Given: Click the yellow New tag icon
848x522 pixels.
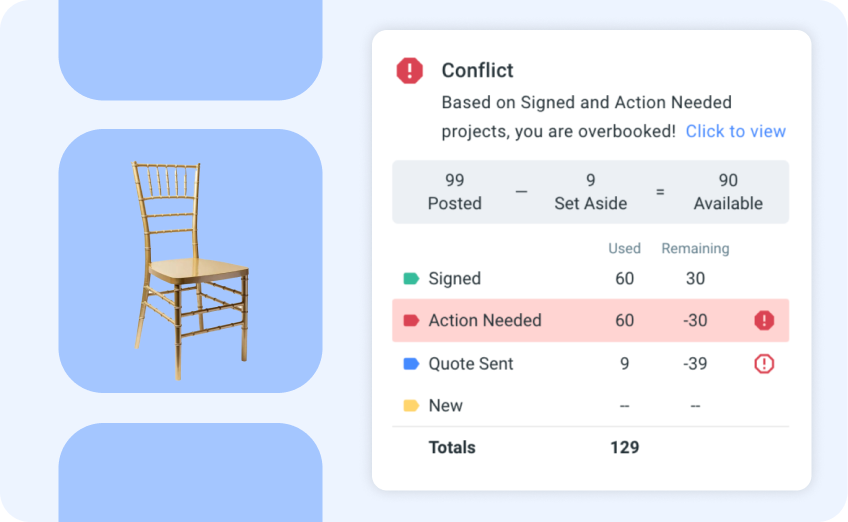Looking at the screenshot, I should pyautogui.click(x=411, y=406).
